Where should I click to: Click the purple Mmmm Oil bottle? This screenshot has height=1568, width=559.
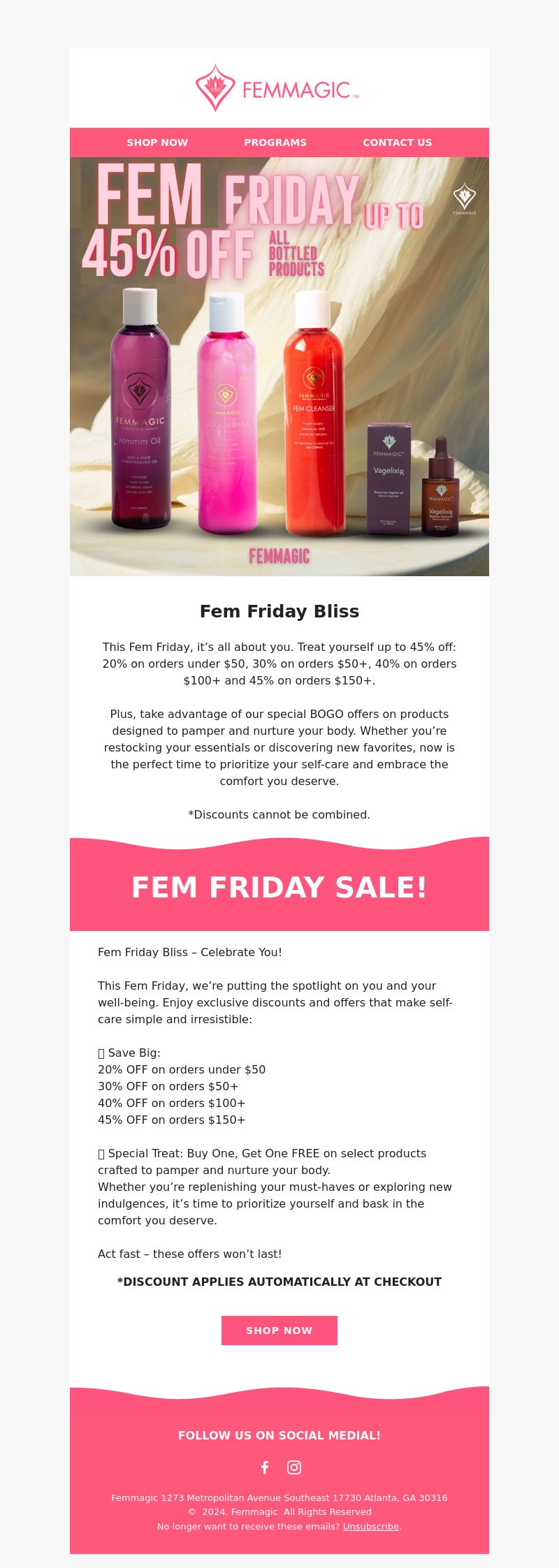point(140,409)
